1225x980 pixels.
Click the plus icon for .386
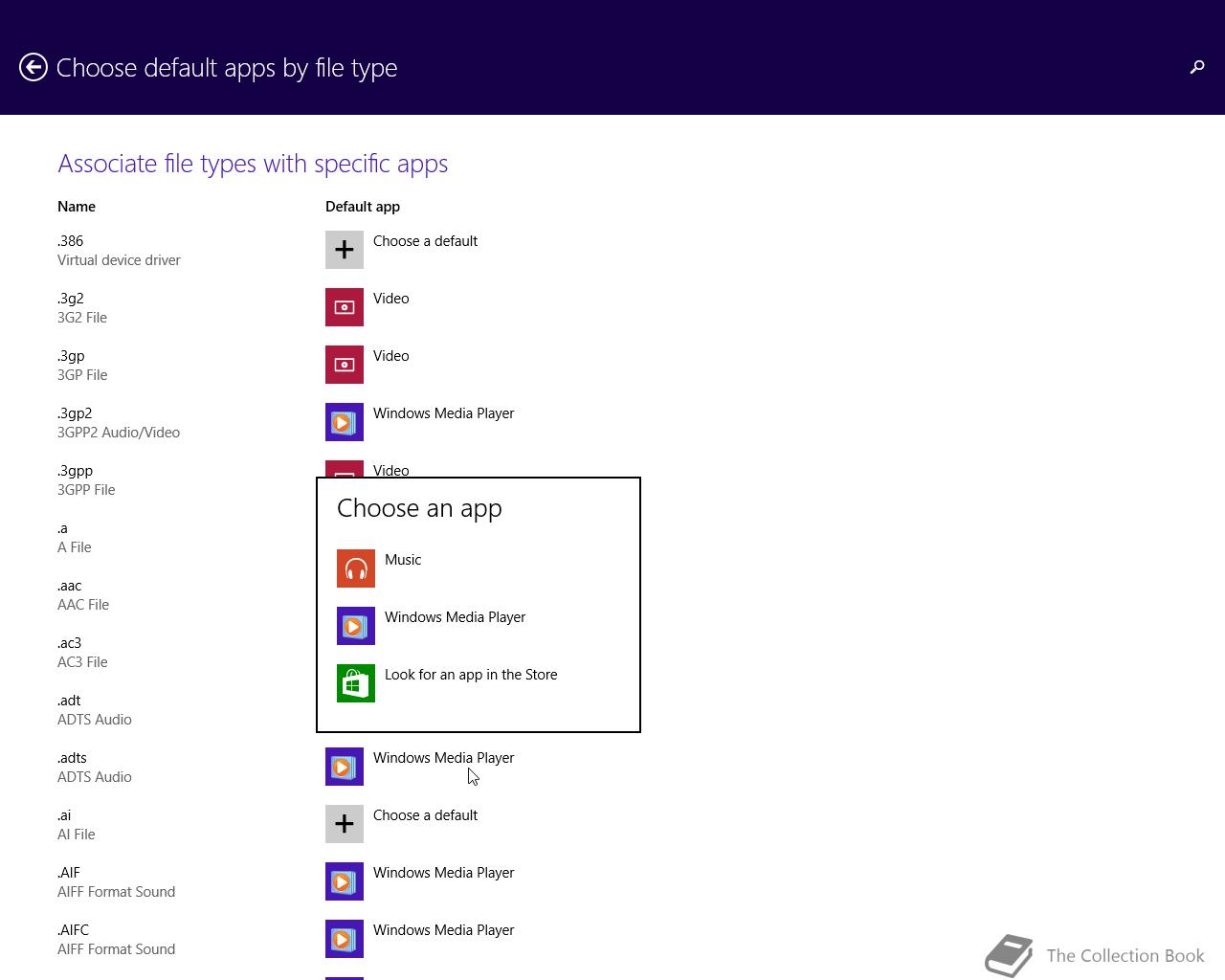point(345,250)
